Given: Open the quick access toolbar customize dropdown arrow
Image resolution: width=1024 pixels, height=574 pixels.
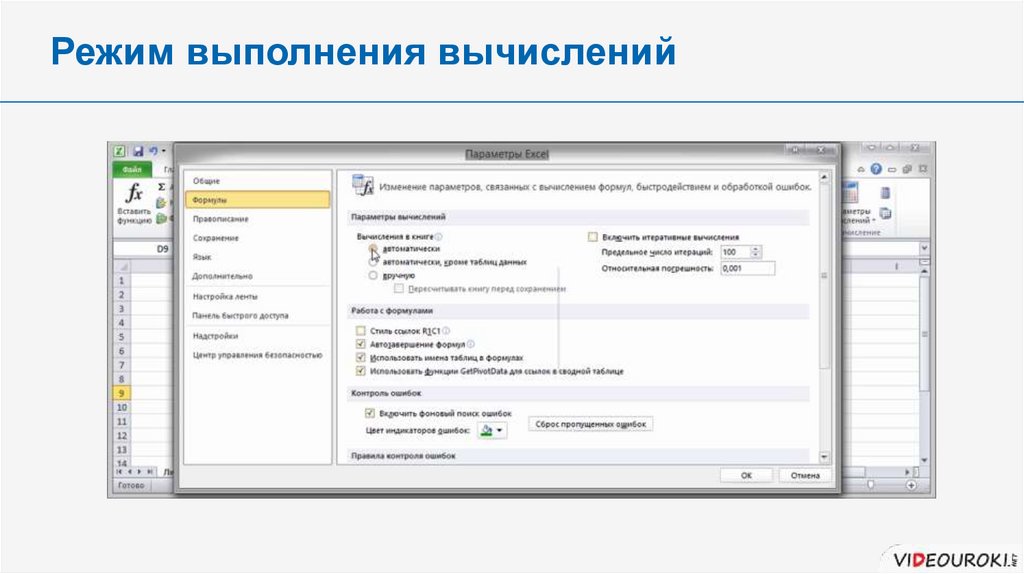Looking at the screenshot, I should (x=163, y=151).
